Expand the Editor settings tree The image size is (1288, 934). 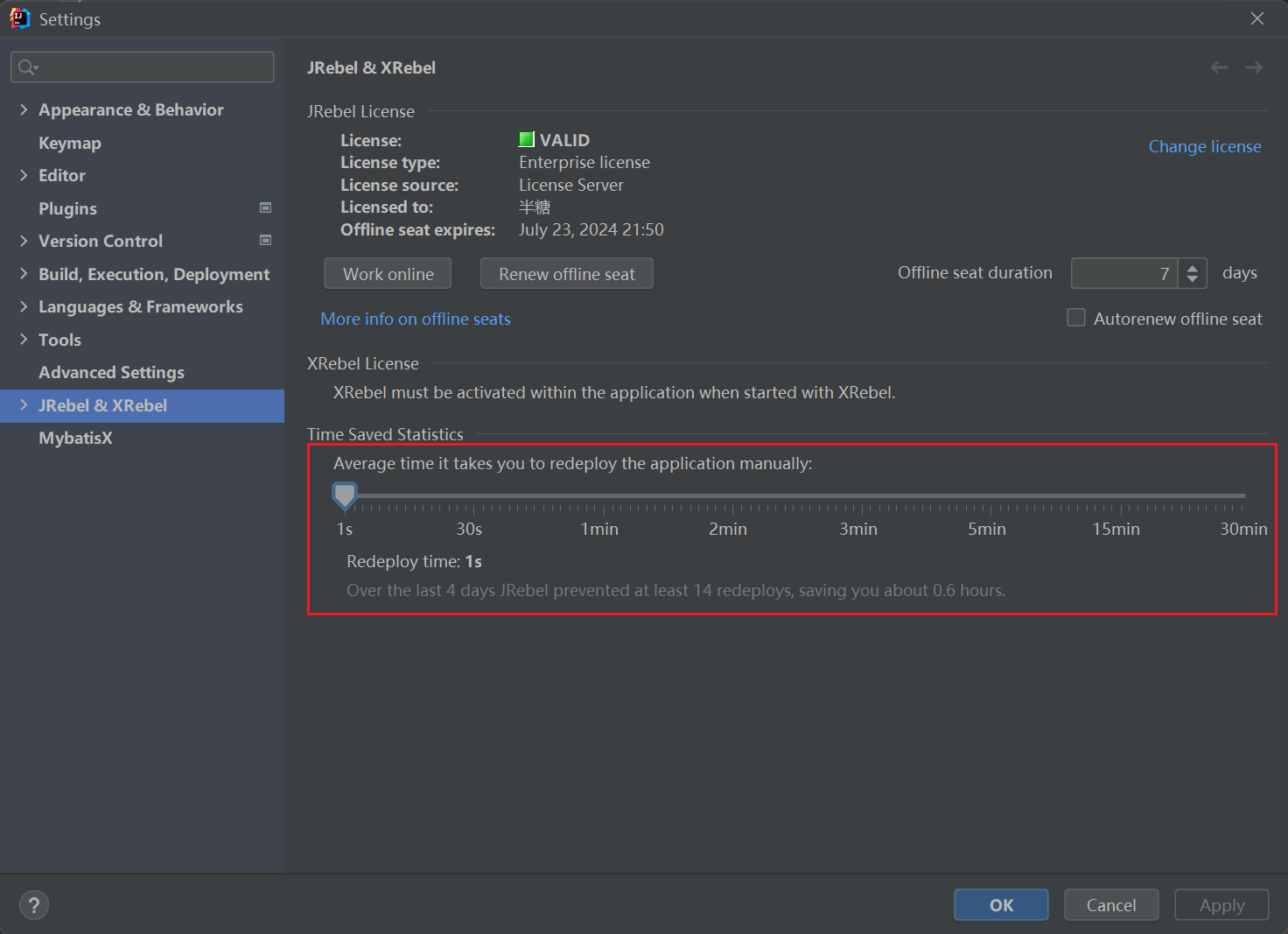(x=24, y=175)
